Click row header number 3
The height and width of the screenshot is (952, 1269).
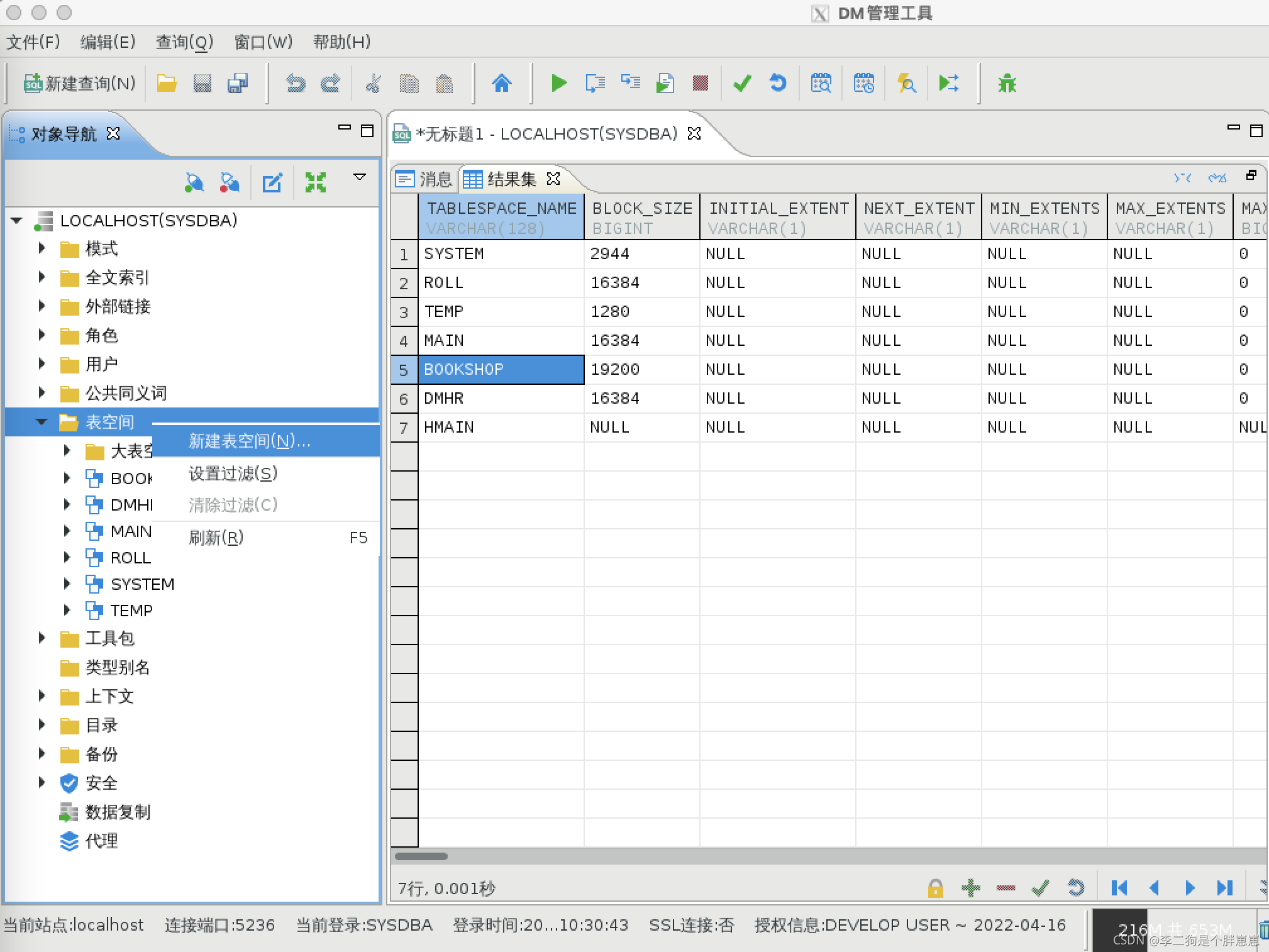404,312
